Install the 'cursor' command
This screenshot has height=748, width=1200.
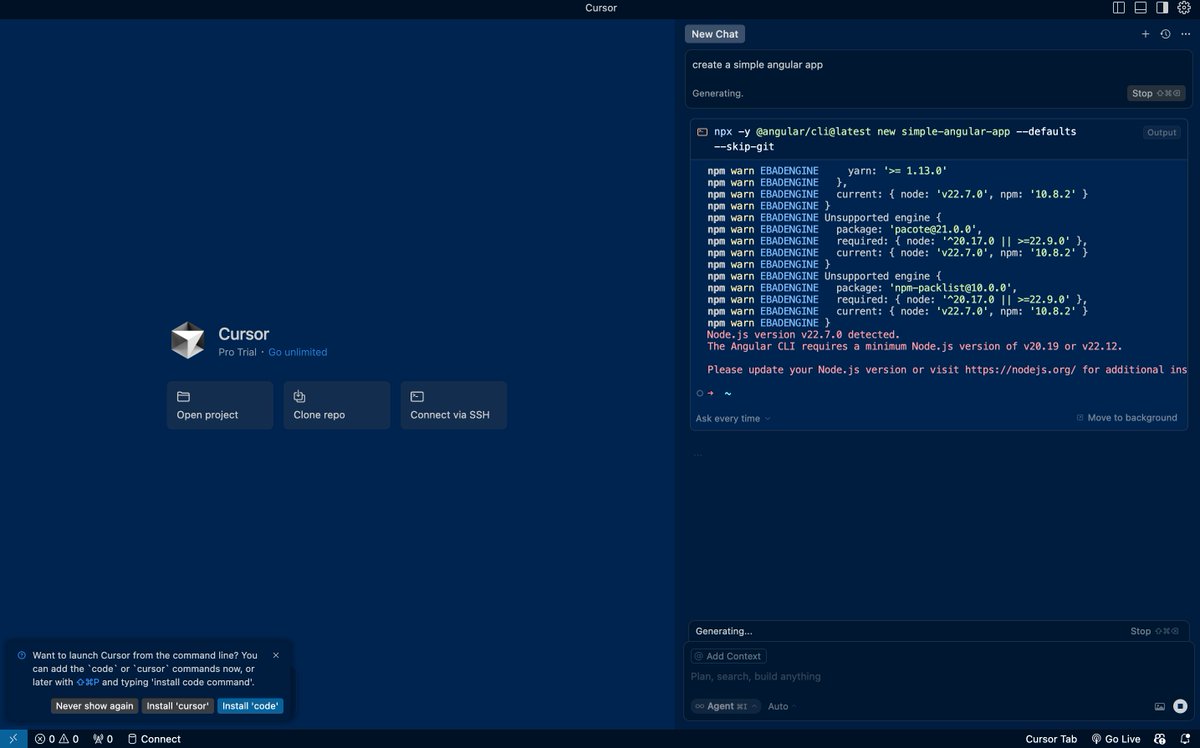(x=178, y=706)
